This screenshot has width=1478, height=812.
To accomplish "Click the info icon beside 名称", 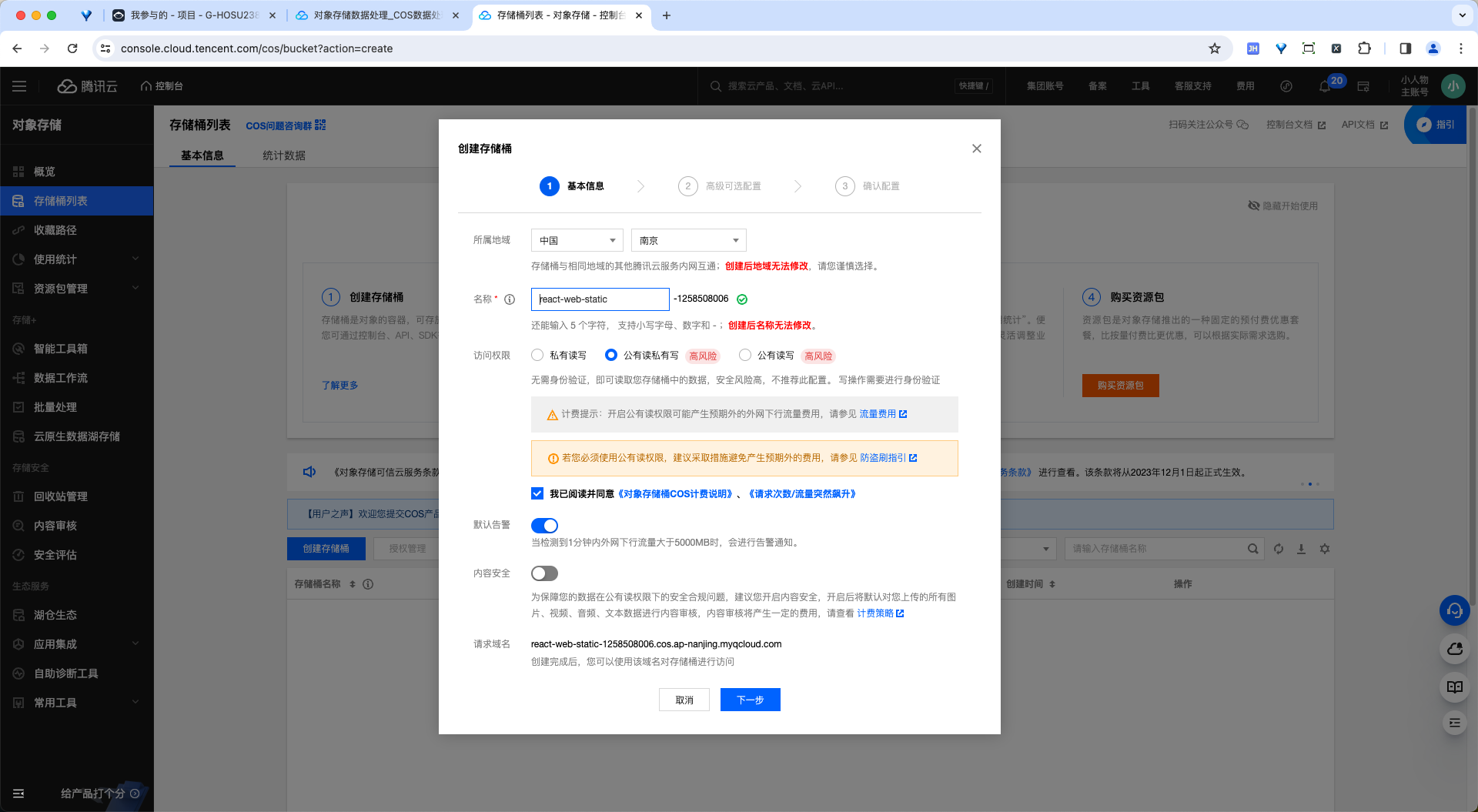I will click(x=510, y=299).
